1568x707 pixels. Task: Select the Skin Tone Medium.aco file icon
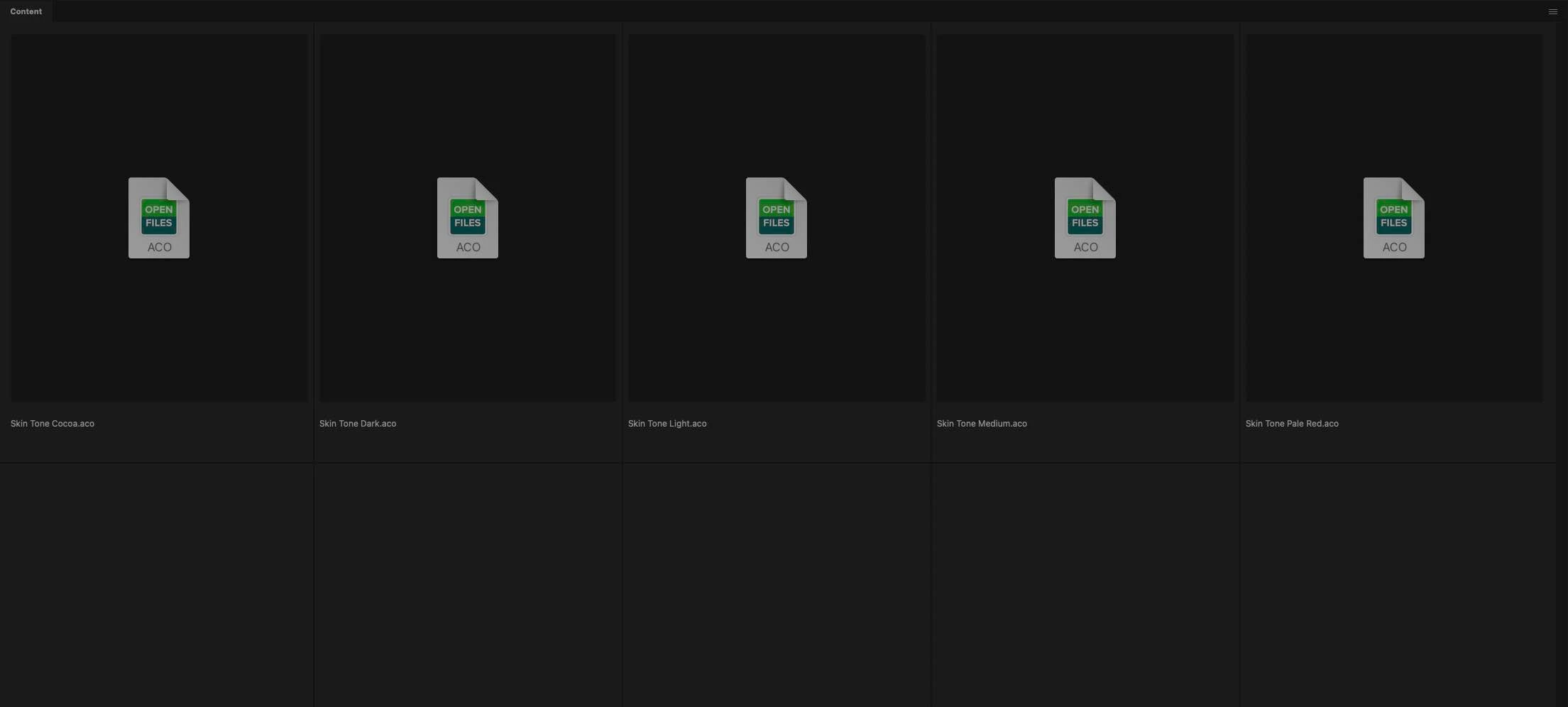coord(1085,218)
